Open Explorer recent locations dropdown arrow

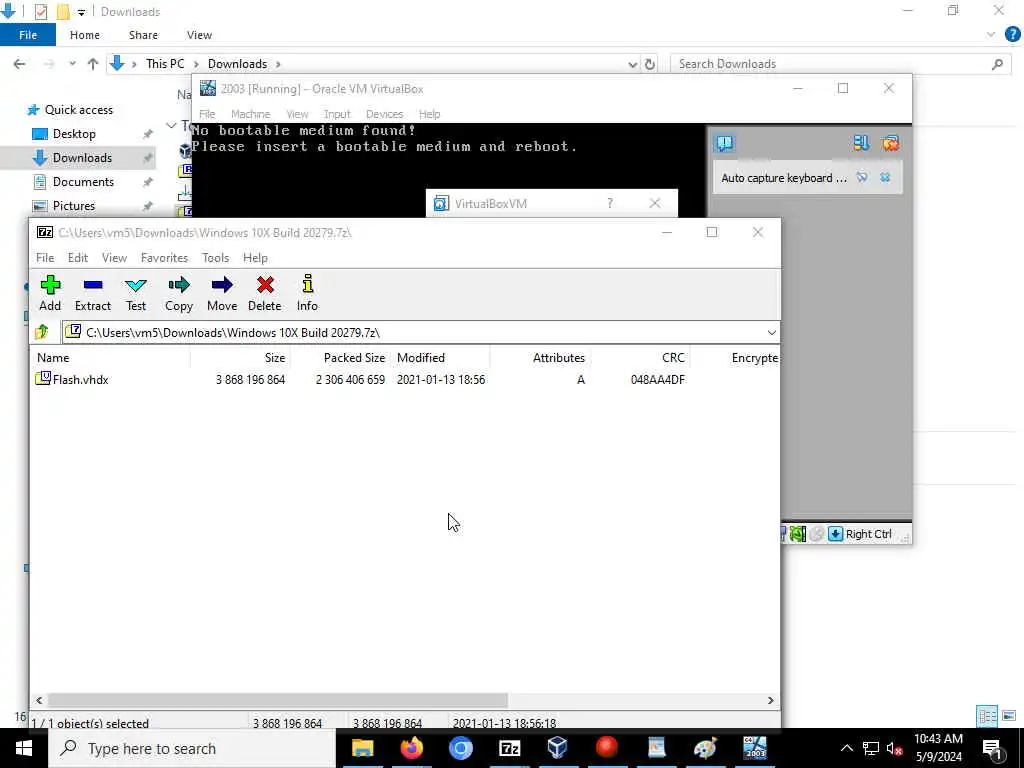click(x=72, y=64)
